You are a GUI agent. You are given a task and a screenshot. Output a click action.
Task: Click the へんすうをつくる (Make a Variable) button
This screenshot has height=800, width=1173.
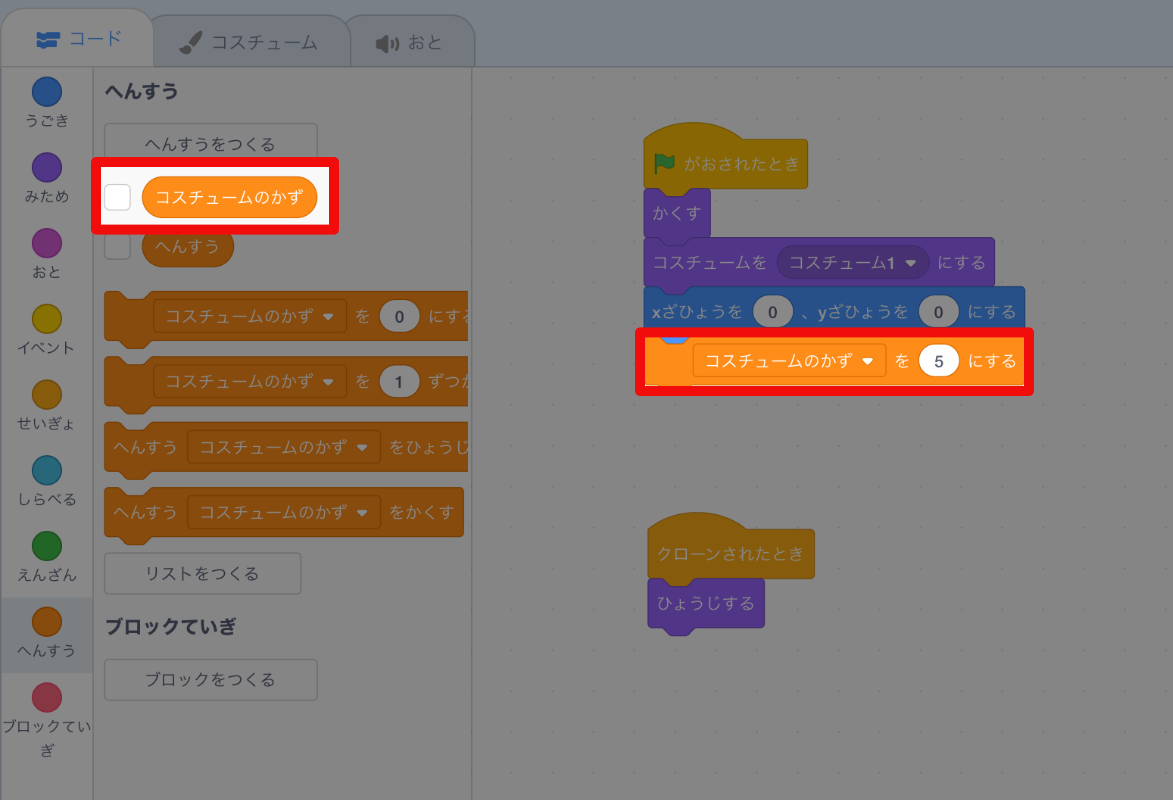(x=210, y=140)
